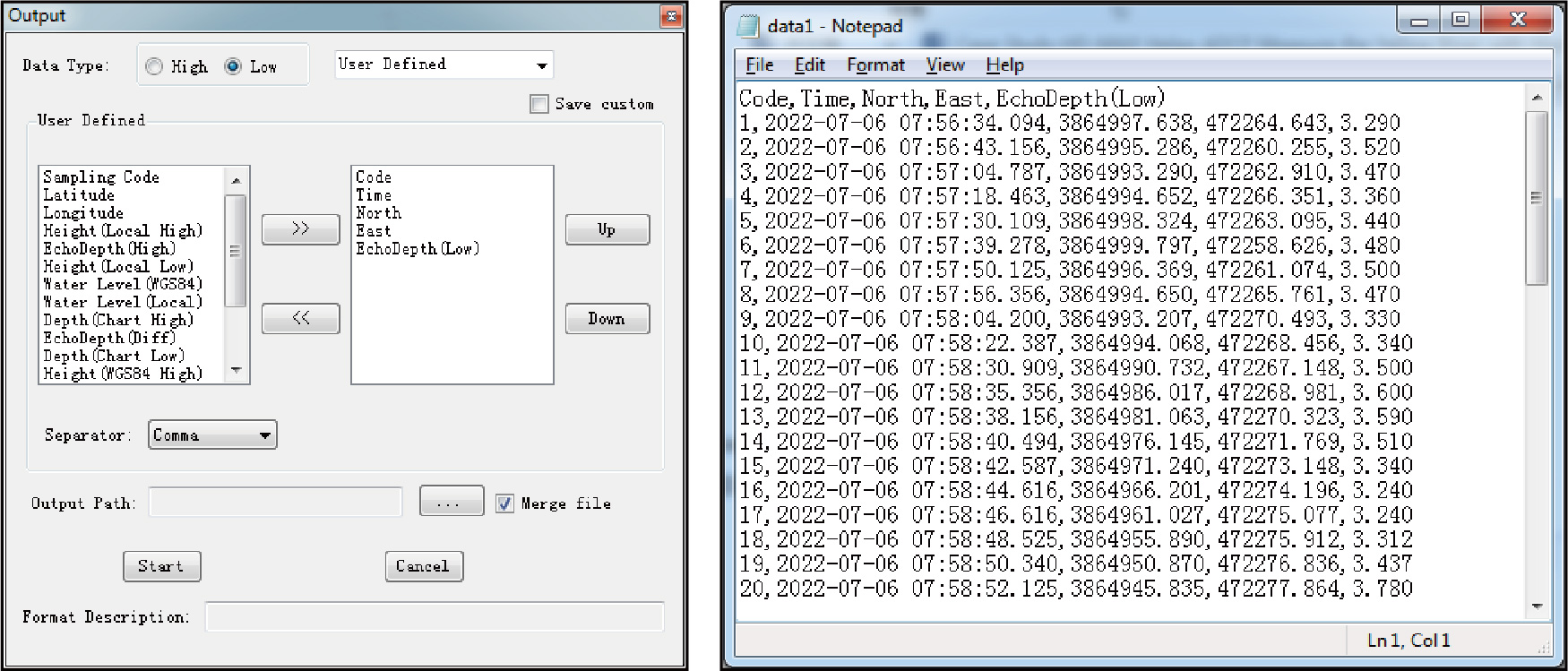Select Longitude in available fields list

(83, 213)
